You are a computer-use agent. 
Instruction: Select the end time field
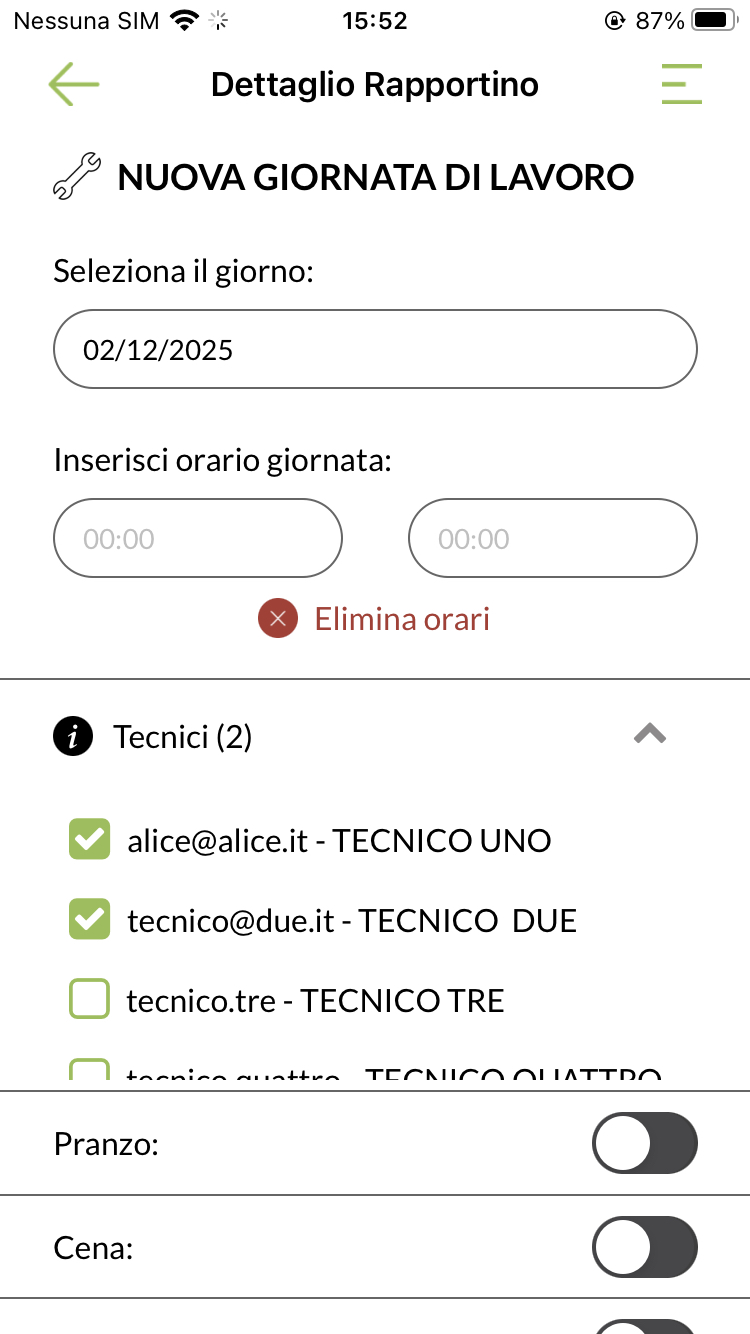pyautogui.click(x=552, y=539)
